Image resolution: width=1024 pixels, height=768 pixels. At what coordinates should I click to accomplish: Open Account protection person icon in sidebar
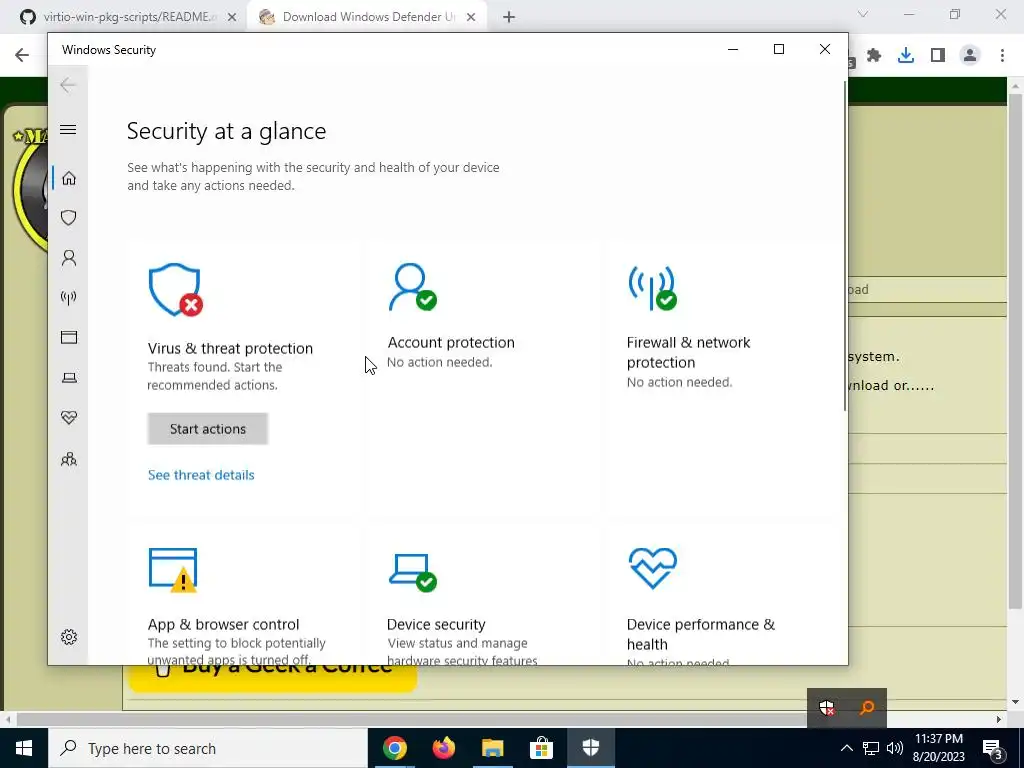click(x=69, y=258)
